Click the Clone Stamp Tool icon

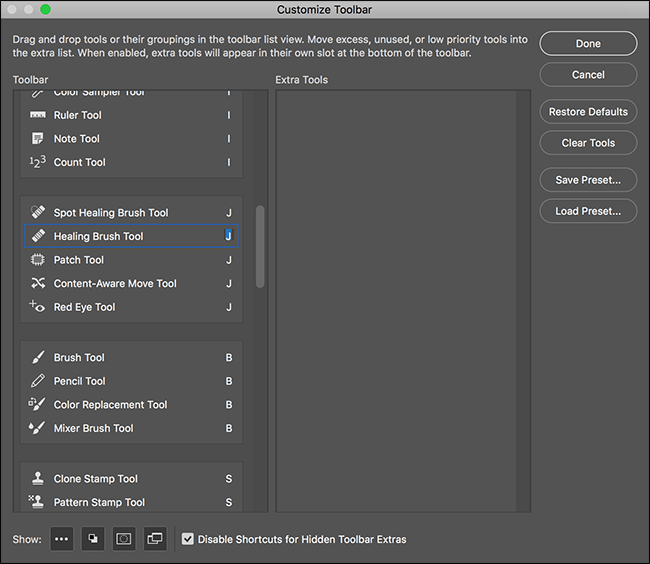(38, 478)
